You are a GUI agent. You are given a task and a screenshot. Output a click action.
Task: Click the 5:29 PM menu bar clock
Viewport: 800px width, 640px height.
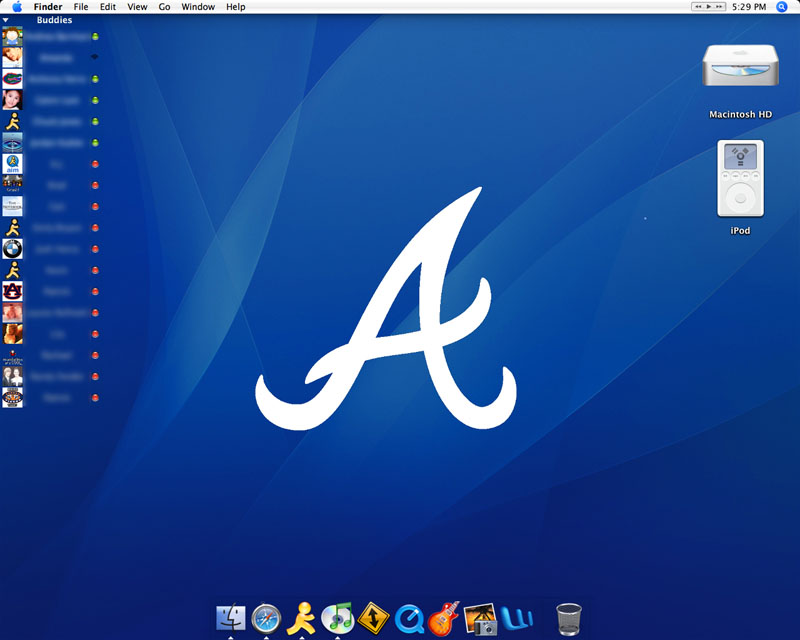click(x=748, y=7)
